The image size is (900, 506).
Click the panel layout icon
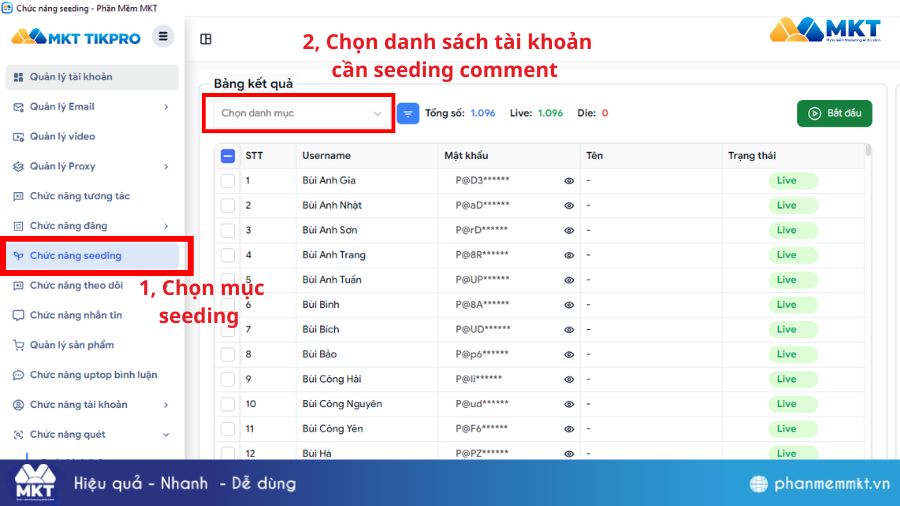click(x=206, y=39)
